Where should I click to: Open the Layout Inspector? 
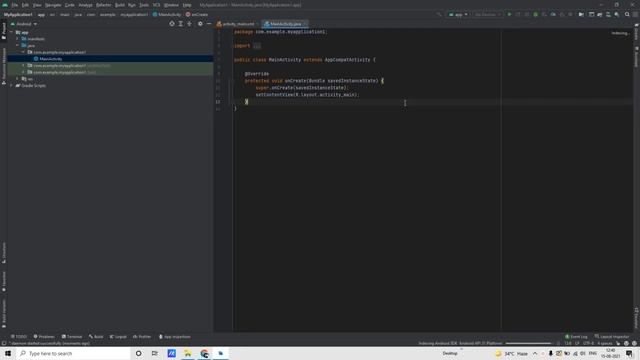pos(612,337)
